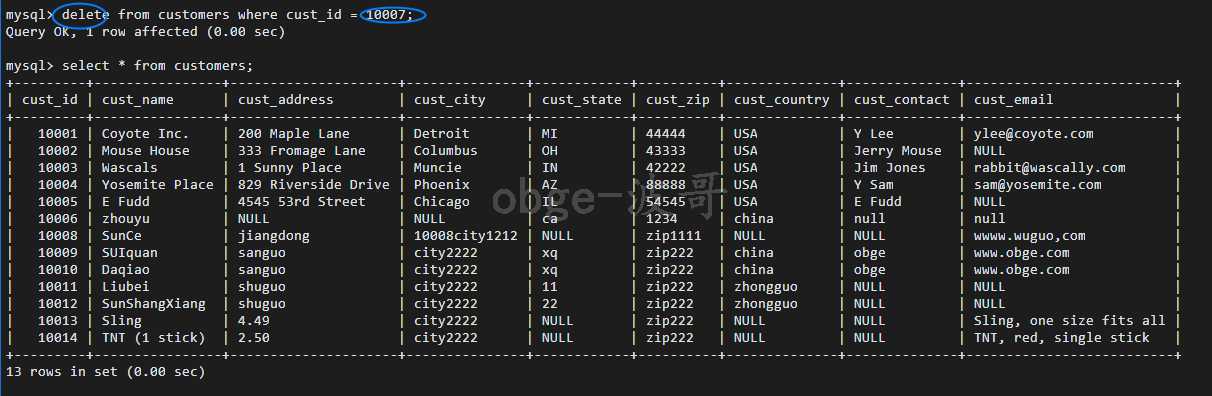
Task: Click the zip value 1234
Action: (x=662, y=219)
